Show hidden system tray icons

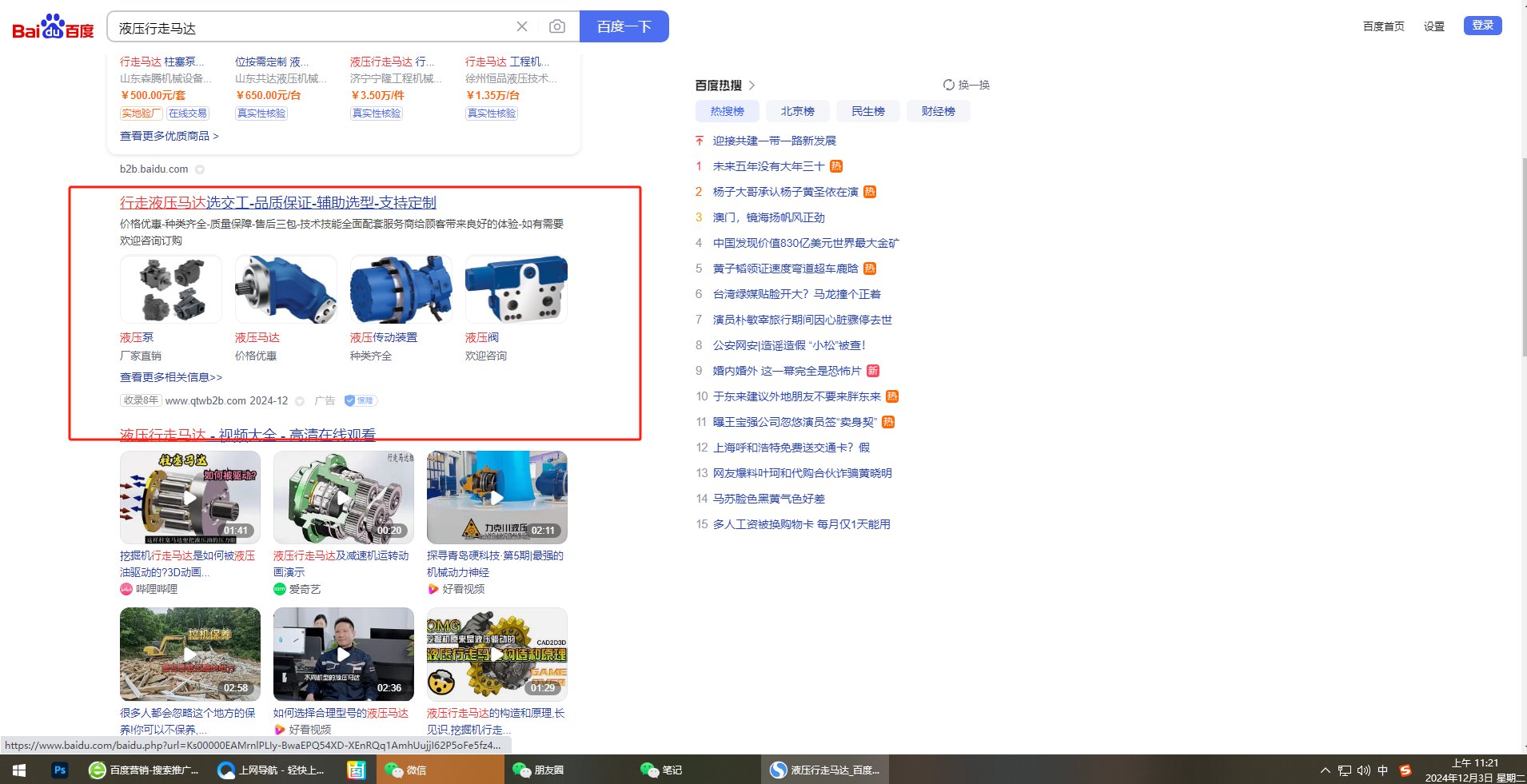tap(1326, 770)
